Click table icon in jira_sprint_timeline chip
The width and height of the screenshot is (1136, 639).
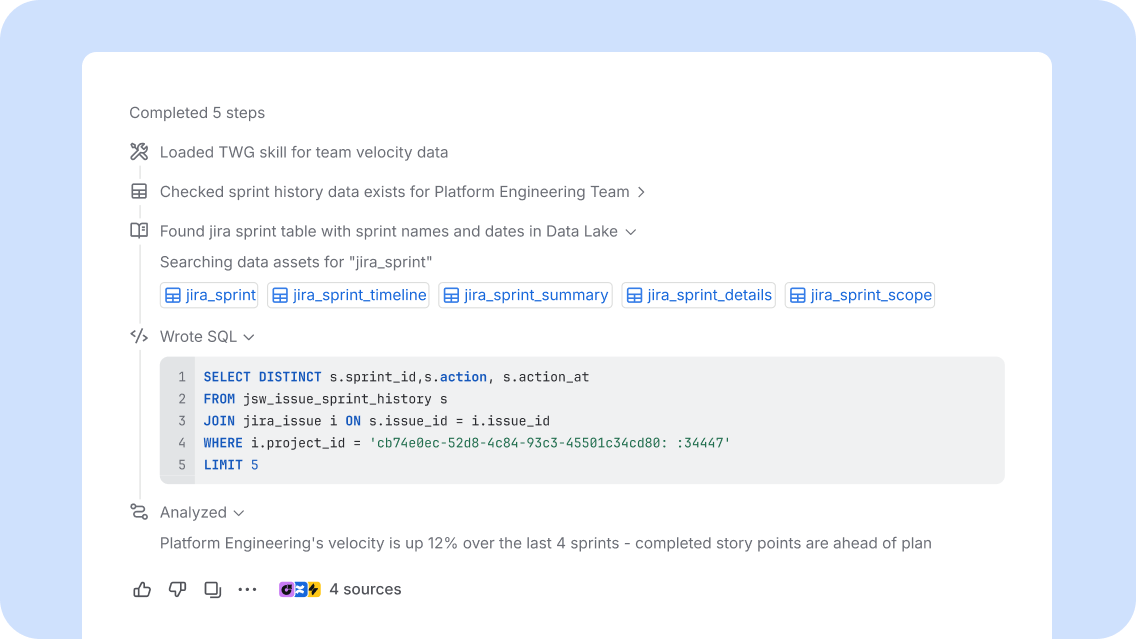tap(280, 296)
